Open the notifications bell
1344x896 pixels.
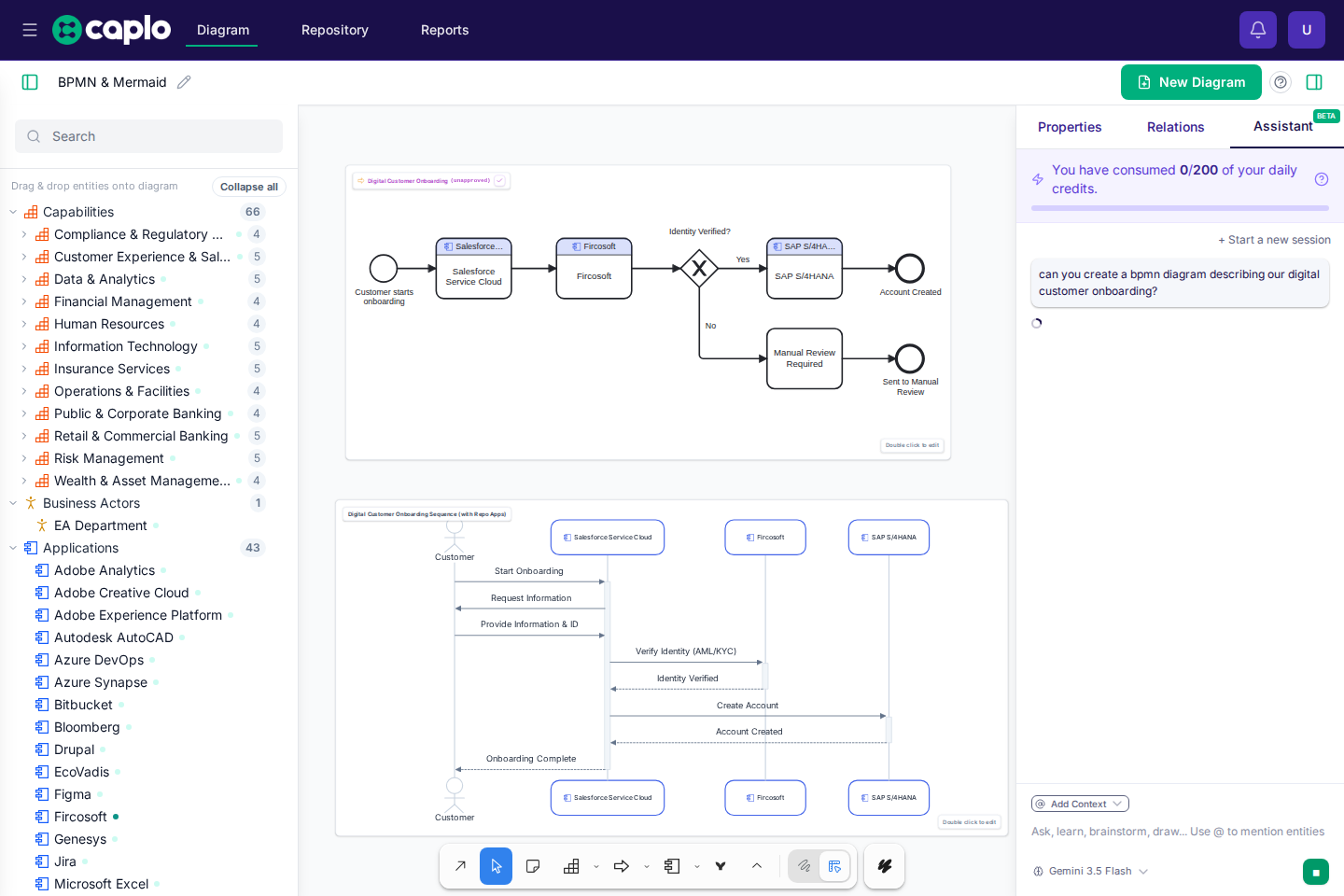[x=1258, y=30]
